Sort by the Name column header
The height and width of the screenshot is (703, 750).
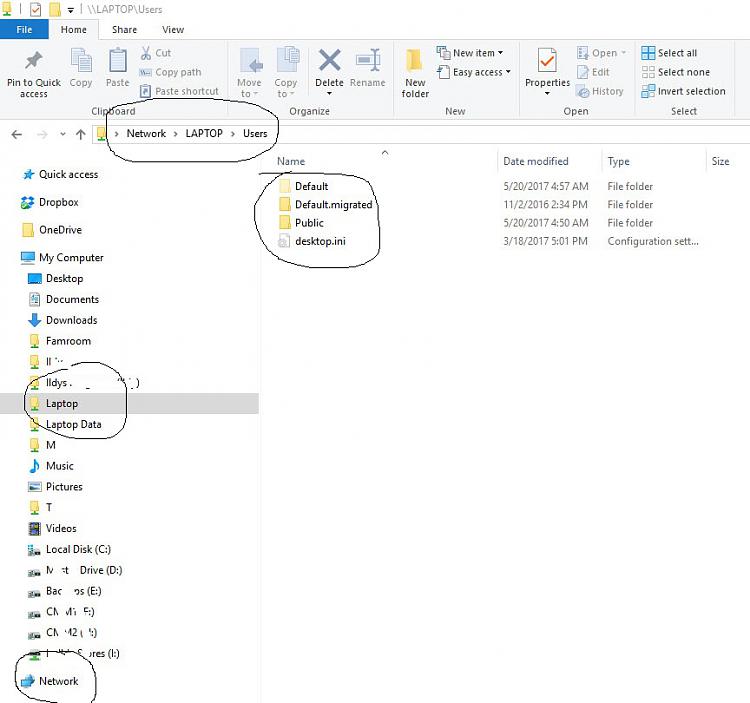coord(291,161)
